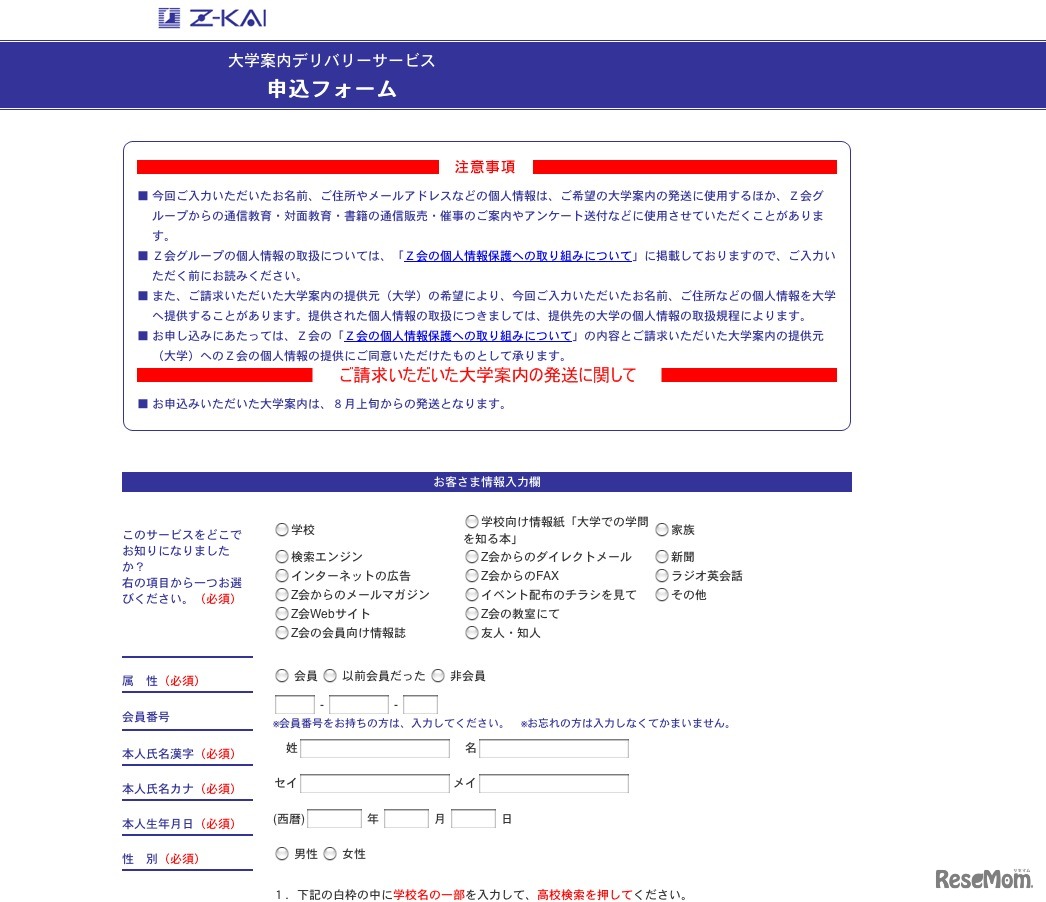Click 大学案内デリバリーサービス banner text
Image resolution: width=1046 pixels, height=902 pixels.
[332, 61]
